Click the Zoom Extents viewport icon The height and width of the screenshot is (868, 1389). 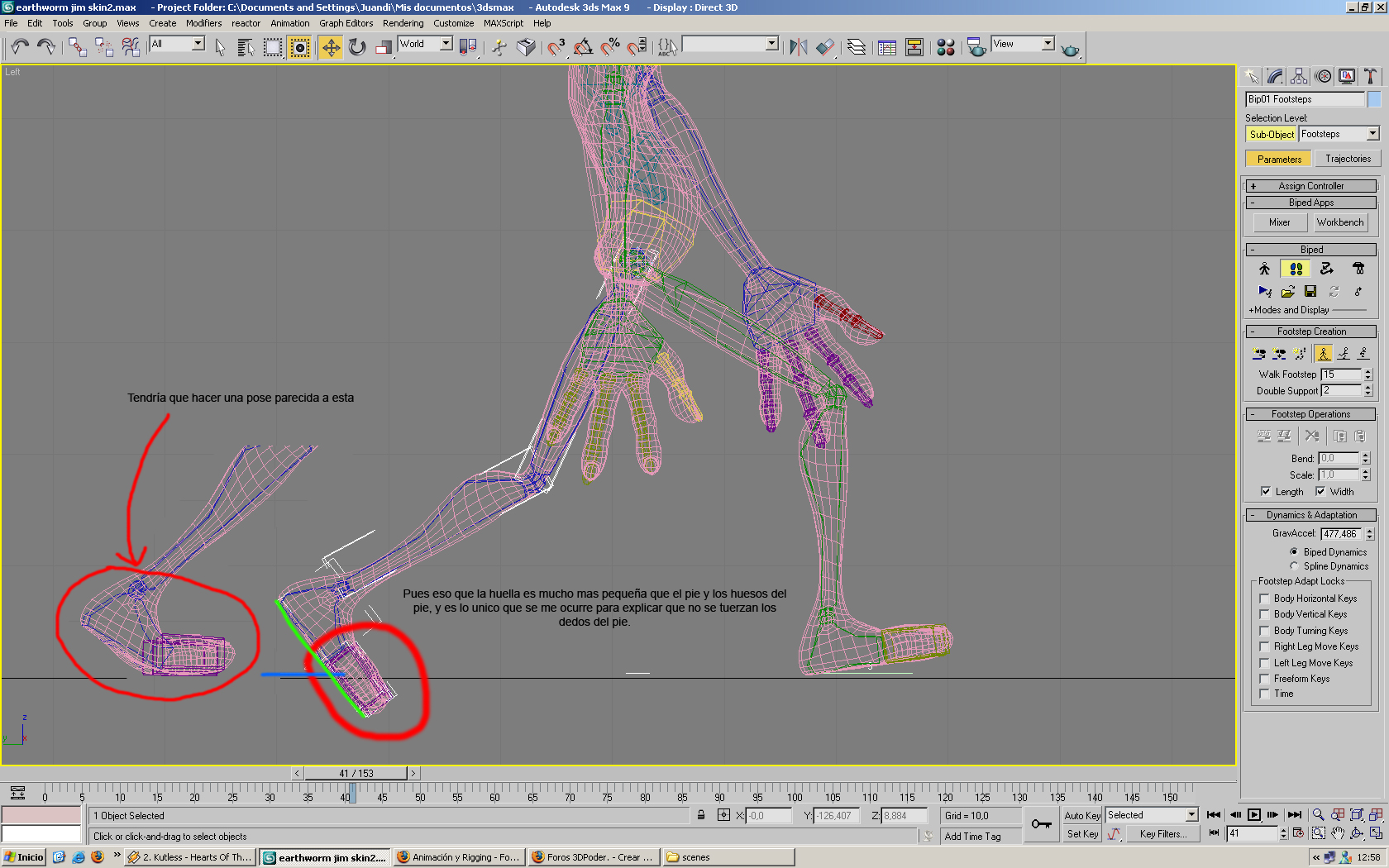point(1357,815)
